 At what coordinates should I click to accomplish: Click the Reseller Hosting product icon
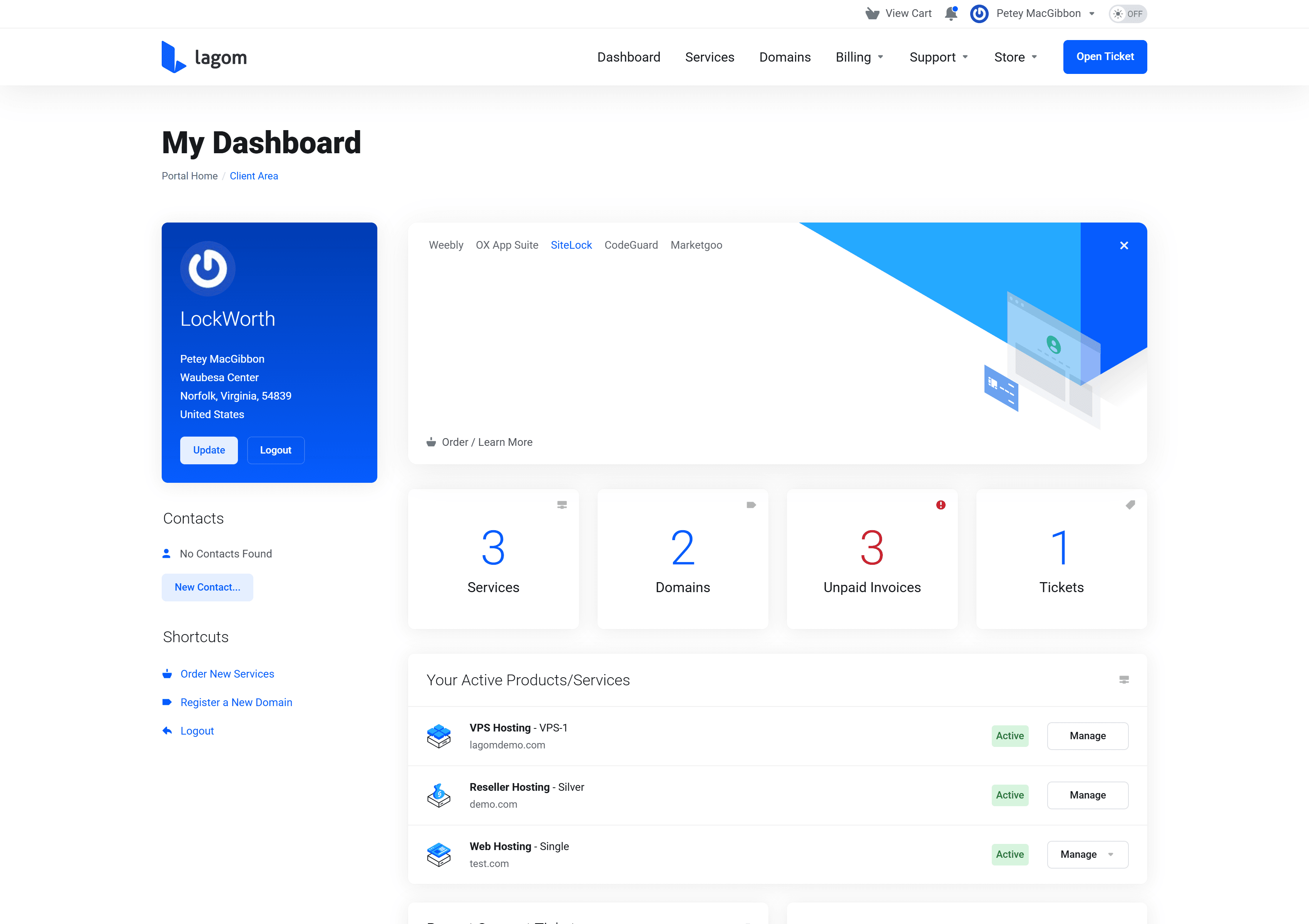439,795
